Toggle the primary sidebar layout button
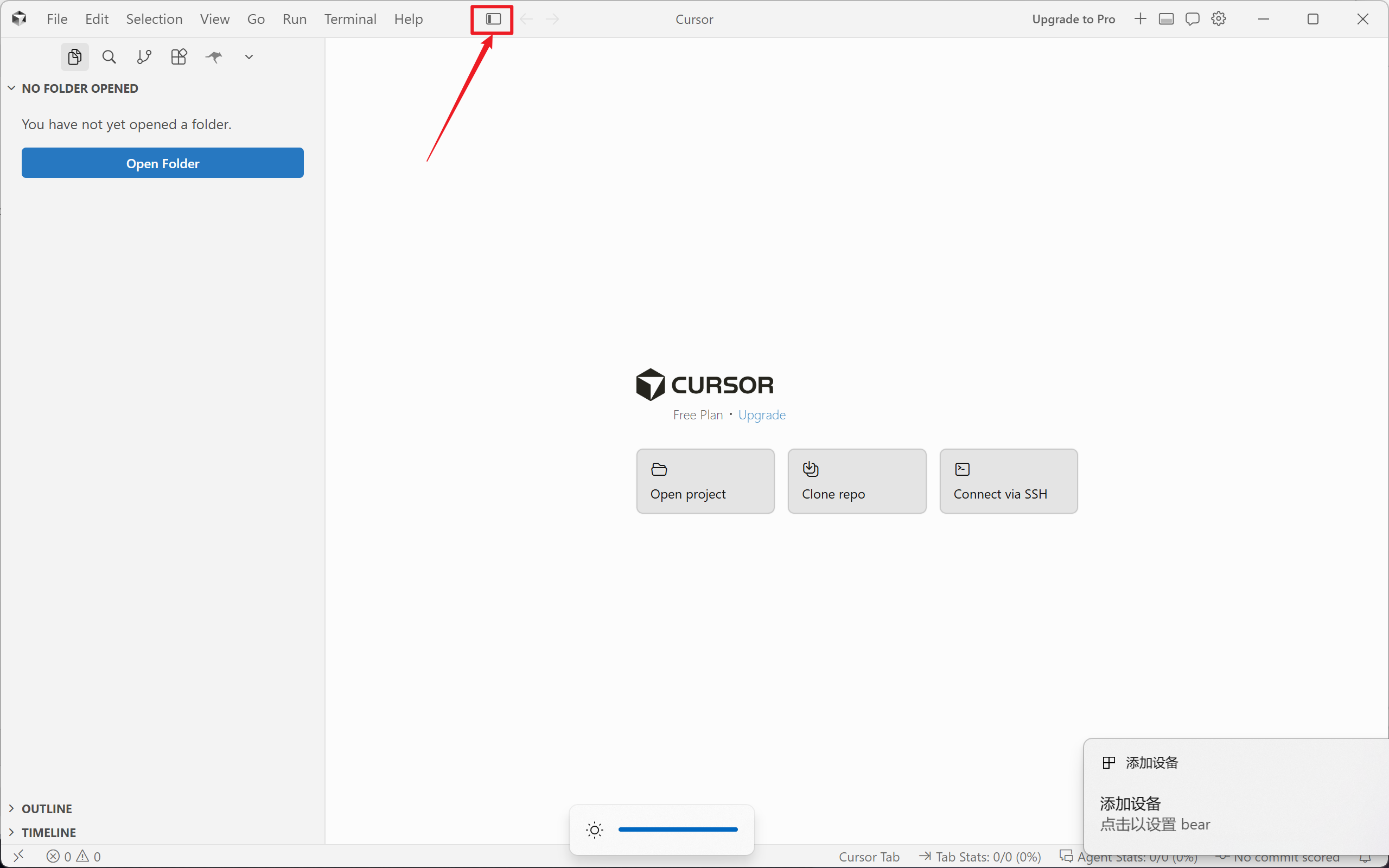Screen dimensions: 1389x868 [493, 19]
